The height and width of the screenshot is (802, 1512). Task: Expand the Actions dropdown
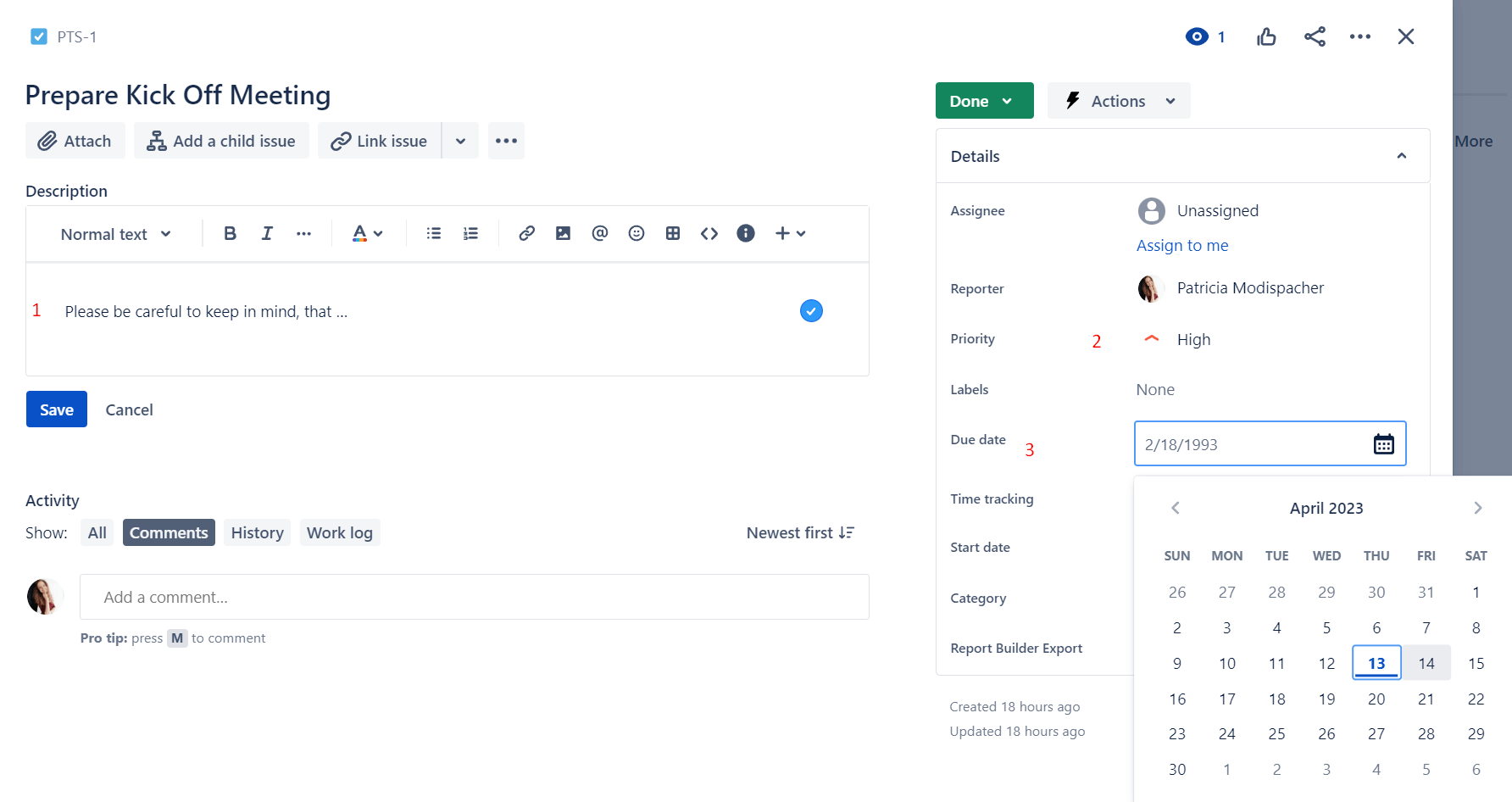click(x=1118, y=100)
